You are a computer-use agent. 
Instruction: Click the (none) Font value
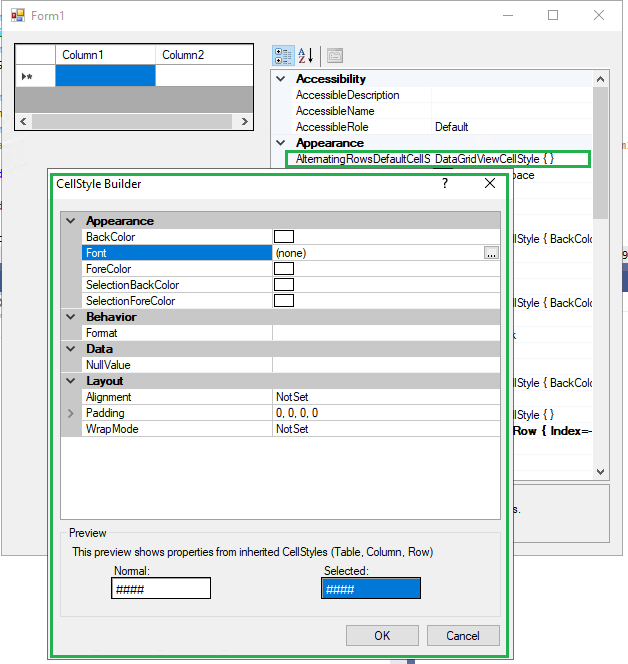[290, 253]
